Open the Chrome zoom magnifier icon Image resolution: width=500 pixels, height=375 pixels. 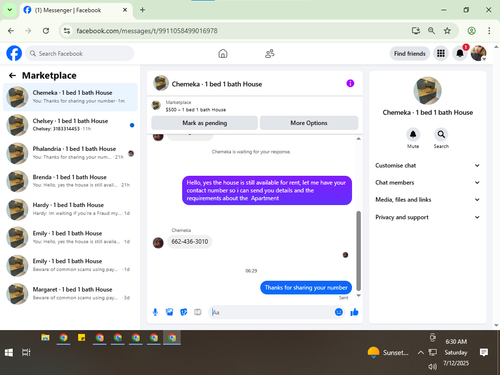coord(431,31)
